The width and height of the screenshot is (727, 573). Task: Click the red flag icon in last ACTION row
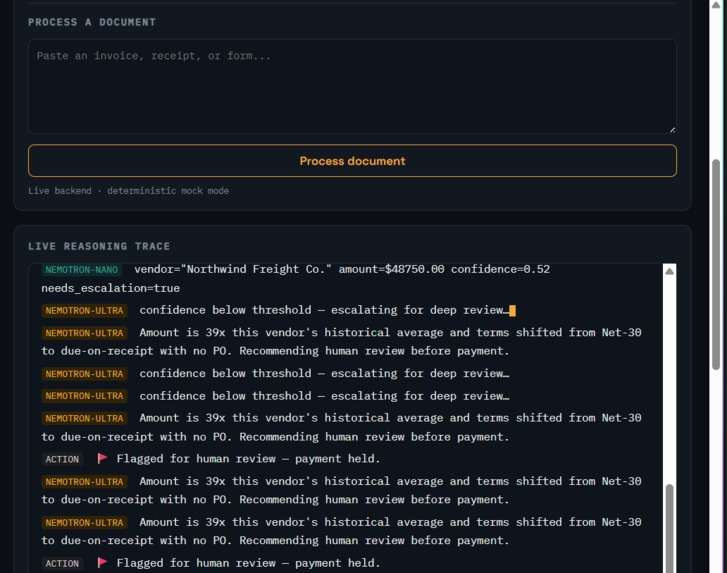(102, 563)
